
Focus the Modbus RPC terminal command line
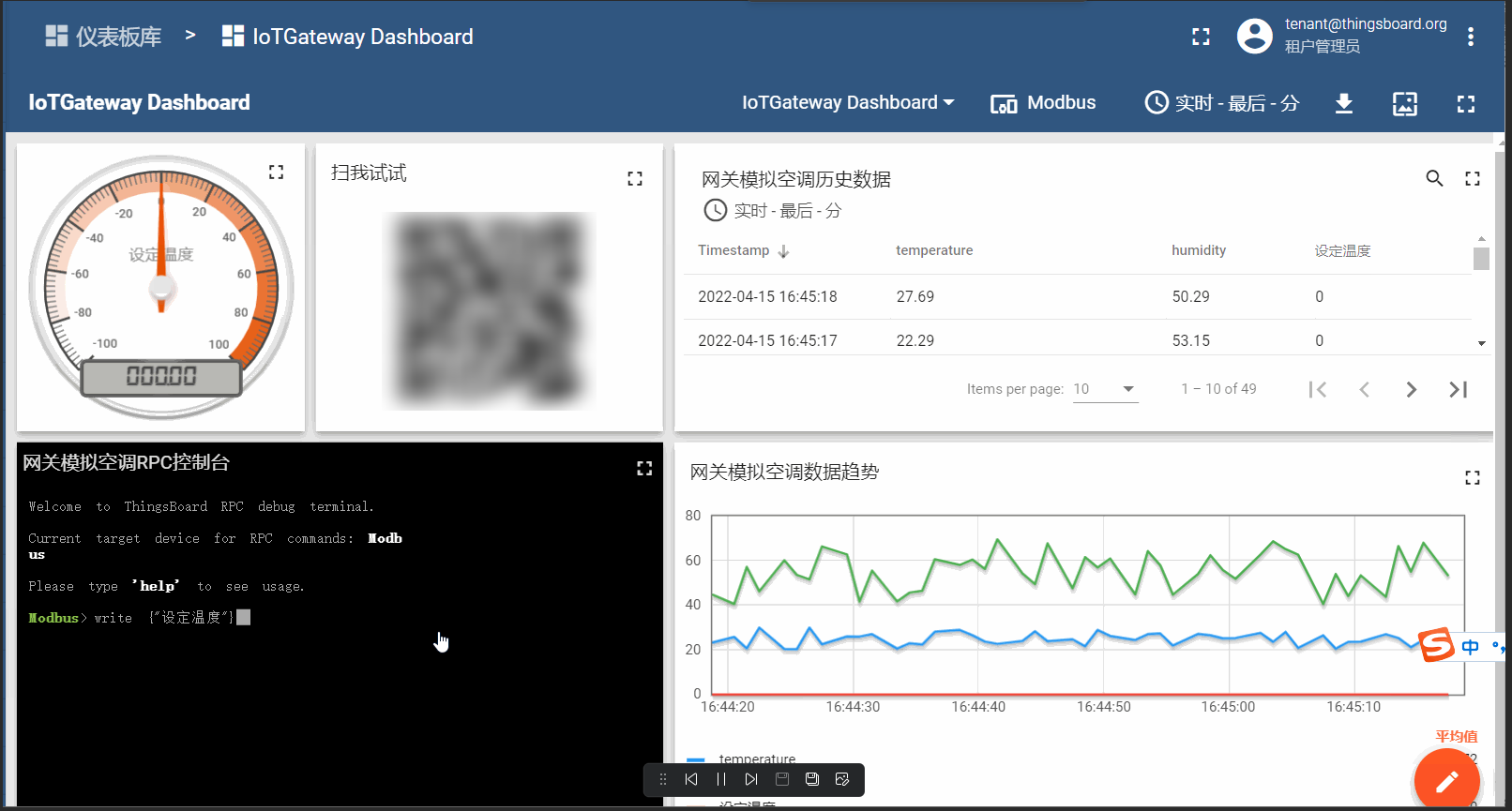(141, 617)
